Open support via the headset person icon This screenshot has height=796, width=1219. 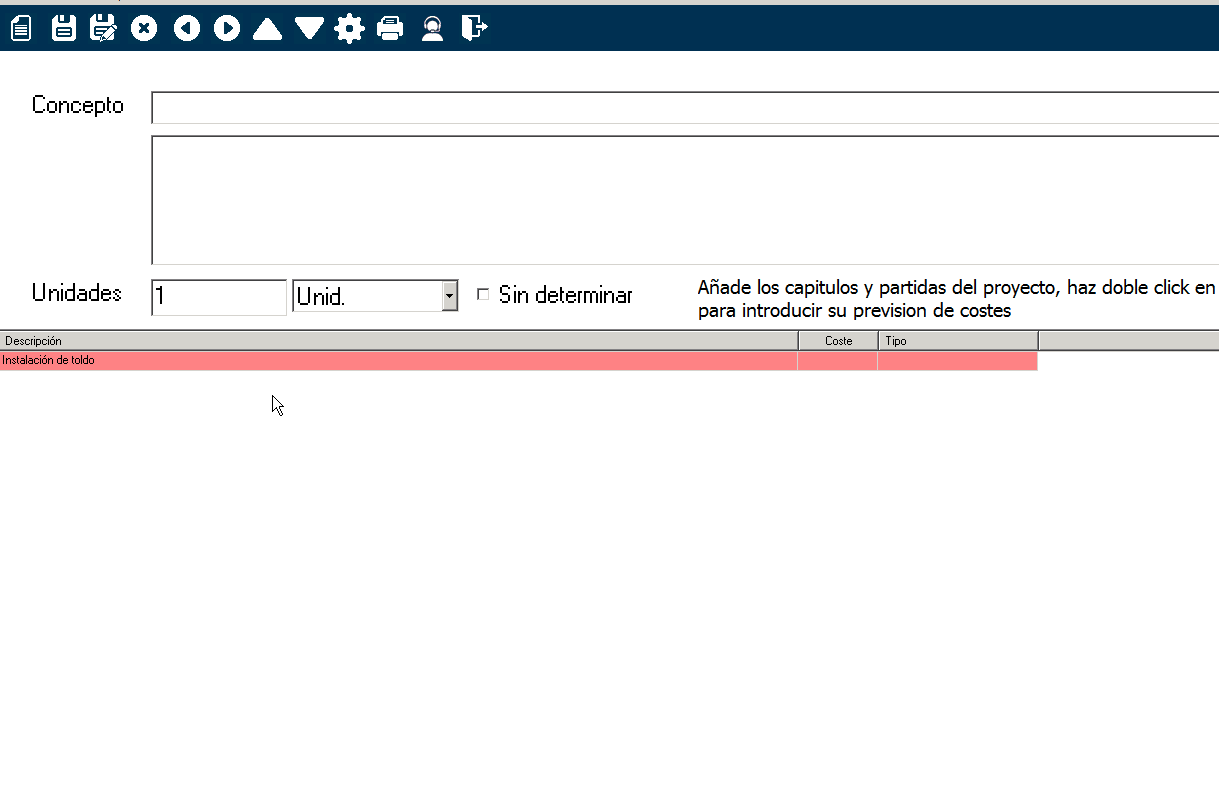(432, 28)
